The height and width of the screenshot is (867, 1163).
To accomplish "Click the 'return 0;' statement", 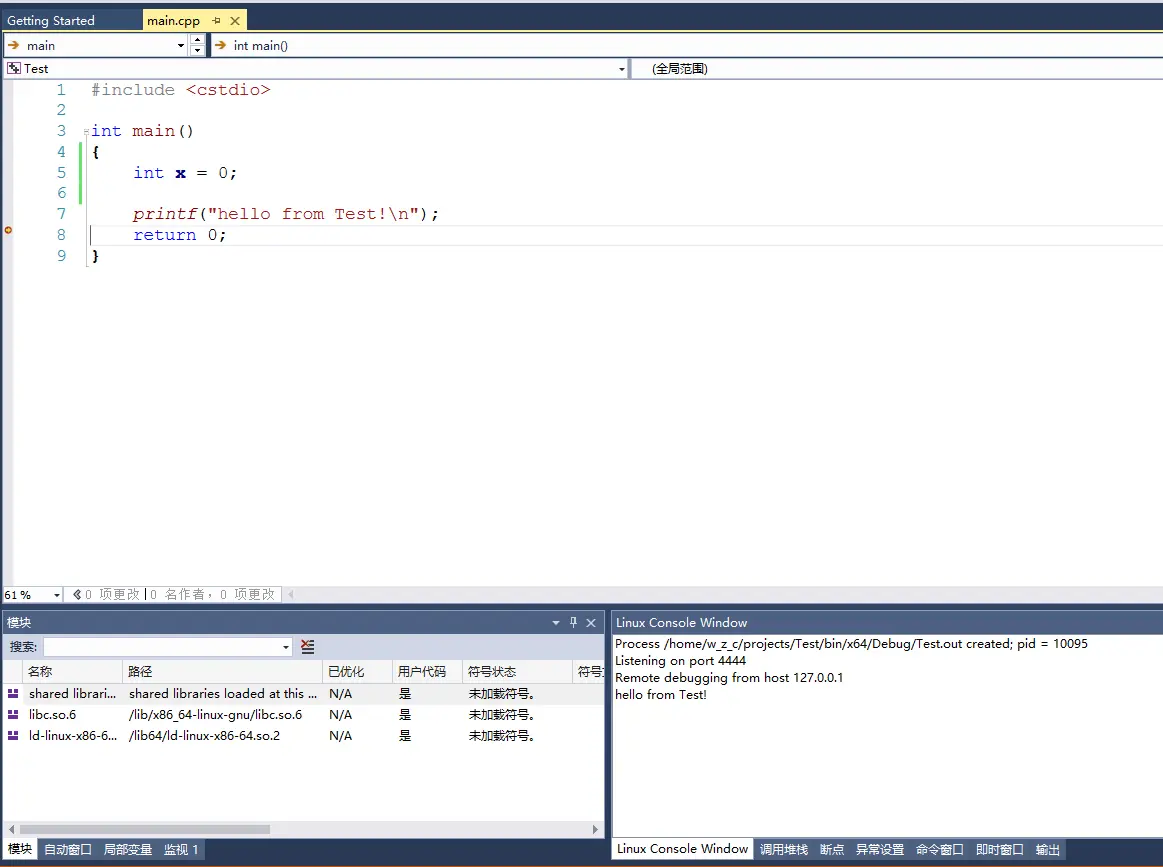I will pyautogui.click(x=179, y=235).
